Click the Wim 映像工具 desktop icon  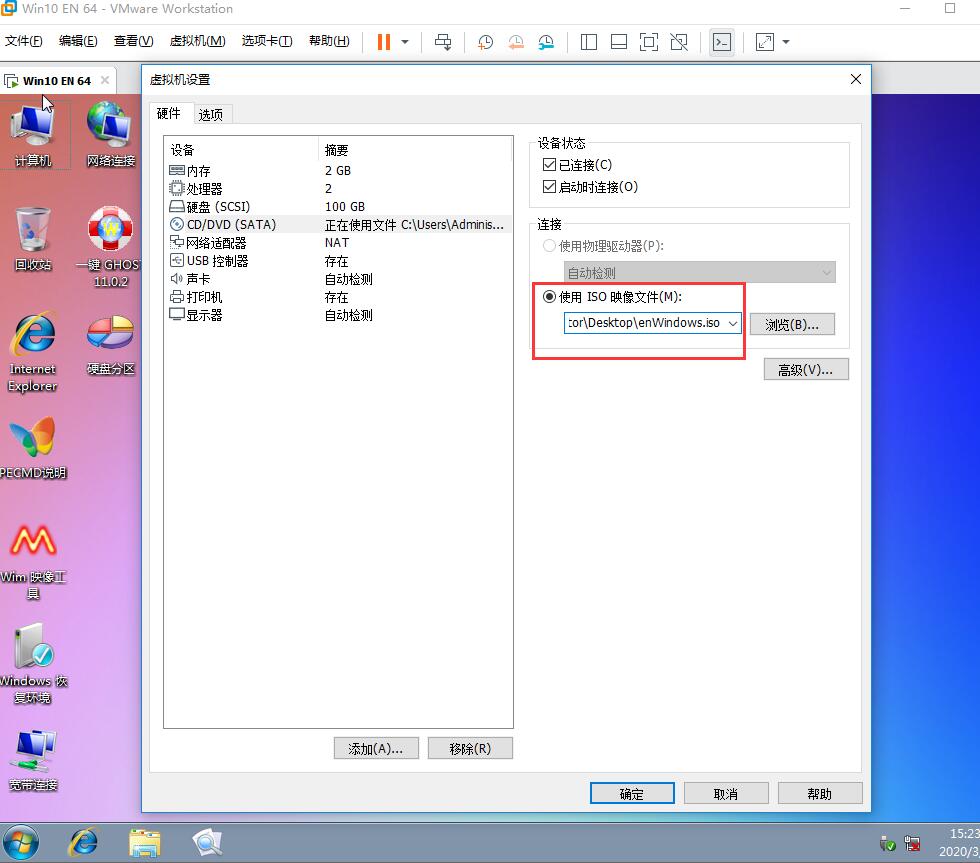coord(33,561)
